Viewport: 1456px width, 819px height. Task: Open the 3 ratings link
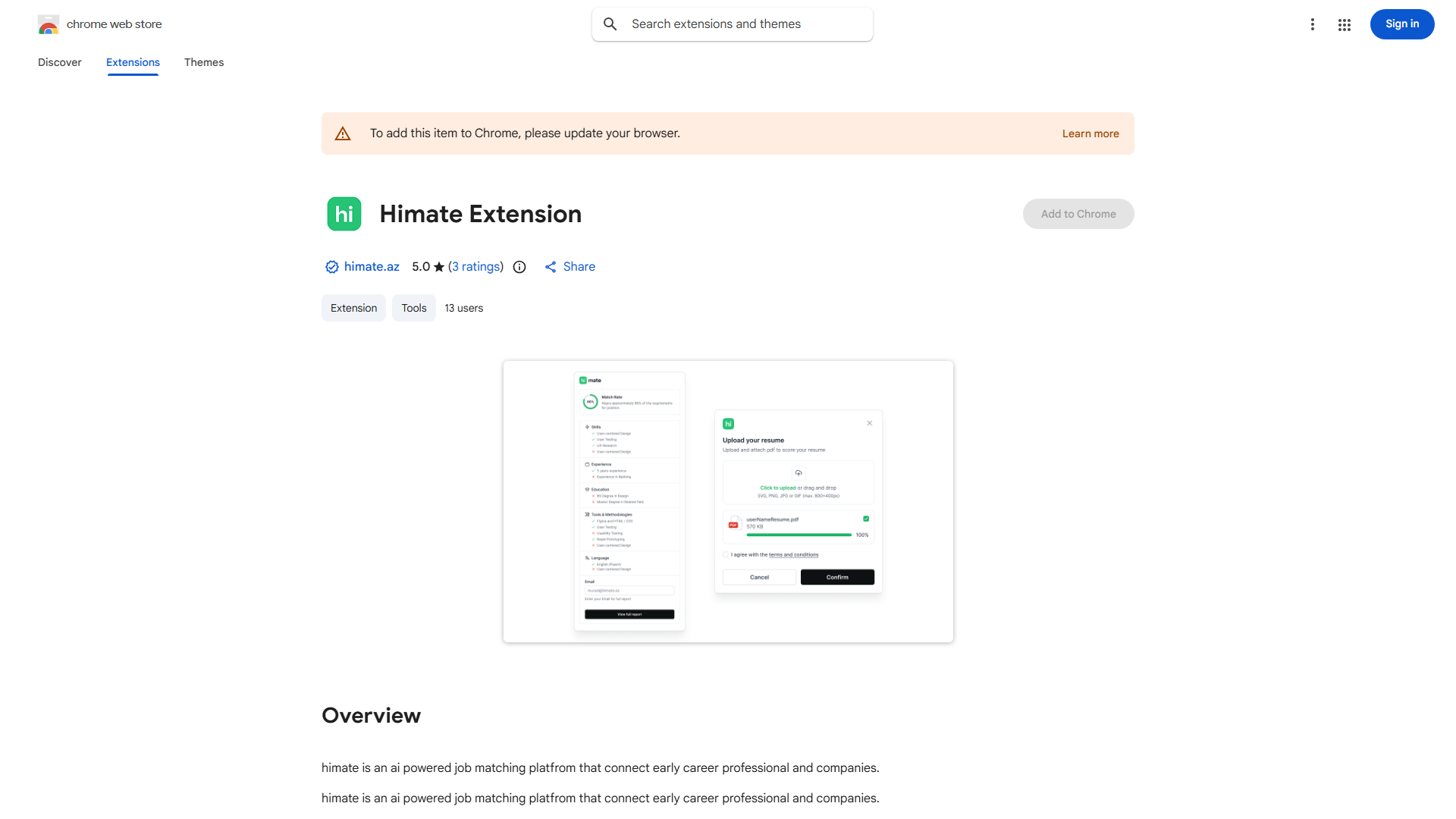coord(475,266)
